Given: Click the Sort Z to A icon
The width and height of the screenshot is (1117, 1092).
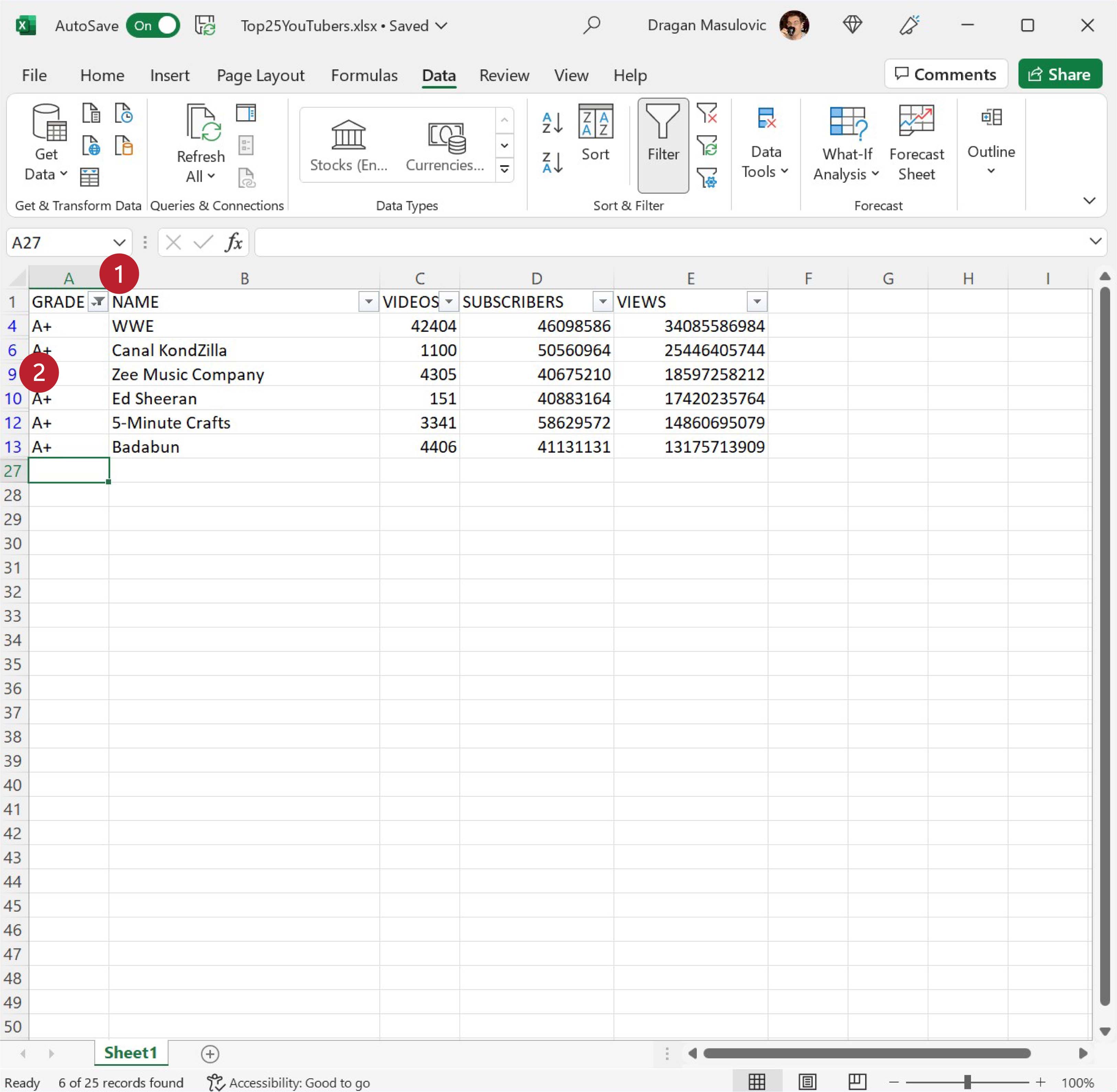Looking at the screenshot, I should pyautogui.click(x=552, y=163).
